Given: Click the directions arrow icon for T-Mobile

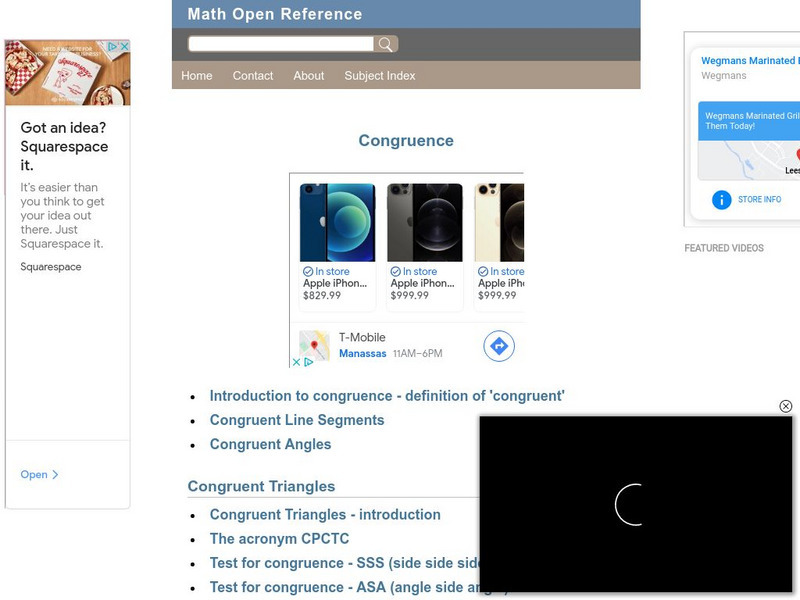Looking at the screenshot, I should (x=499, y=346).
